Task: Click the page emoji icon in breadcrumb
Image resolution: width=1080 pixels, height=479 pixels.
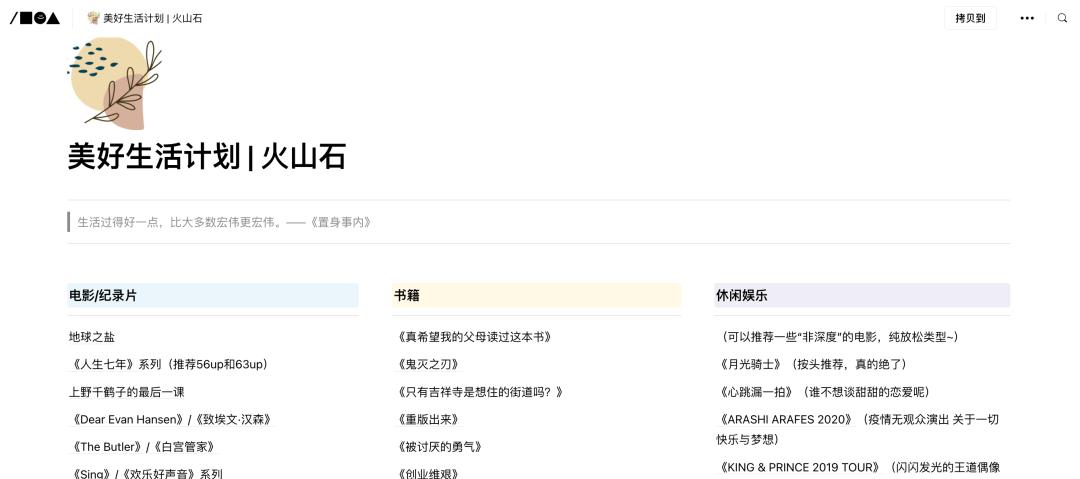Action: click(94, 18)
